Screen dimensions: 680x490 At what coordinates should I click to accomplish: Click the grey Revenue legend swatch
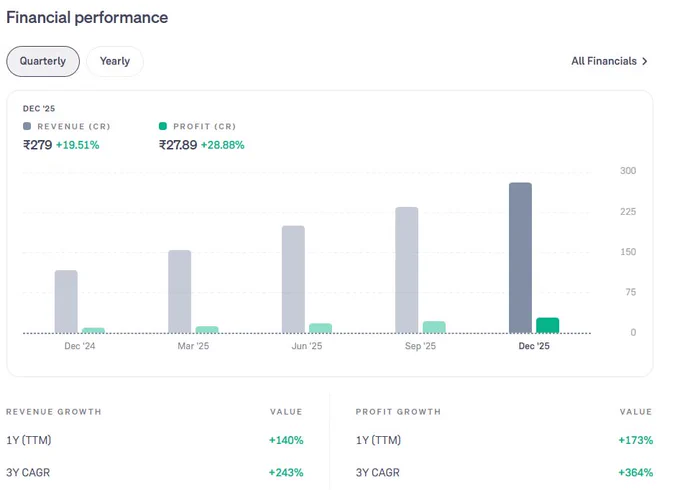pyautogui.click(x=27, y=126)
